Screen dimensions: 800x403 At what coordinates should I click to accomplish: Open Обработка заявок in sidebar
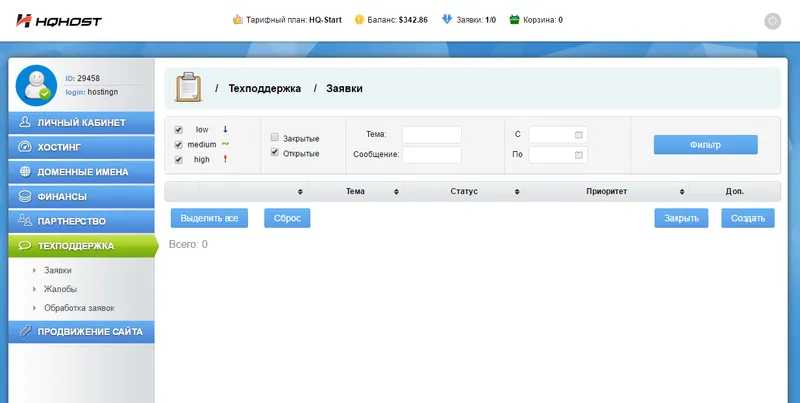(79, 308)
